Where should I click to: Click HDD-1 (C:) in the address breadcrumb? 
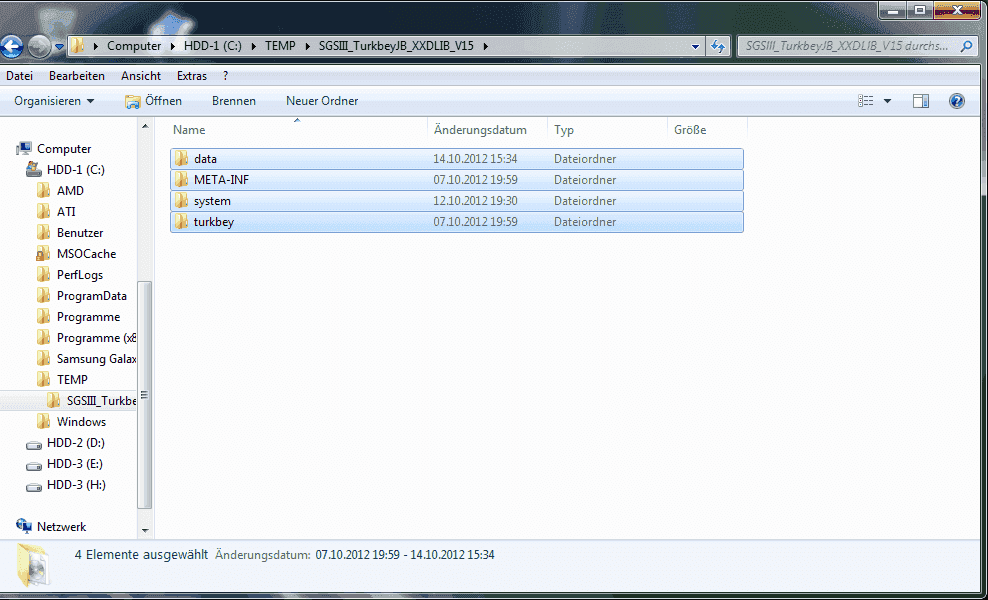coord(213,46)
